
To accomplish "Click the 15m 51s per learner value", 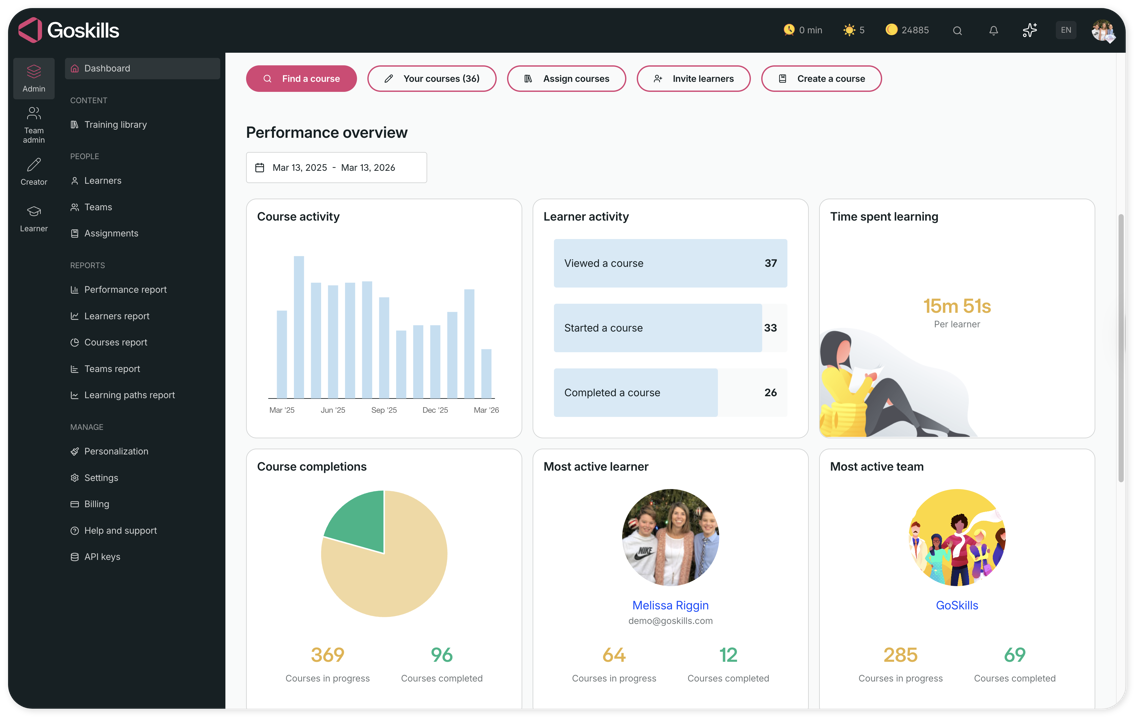I will pos(956,306).
